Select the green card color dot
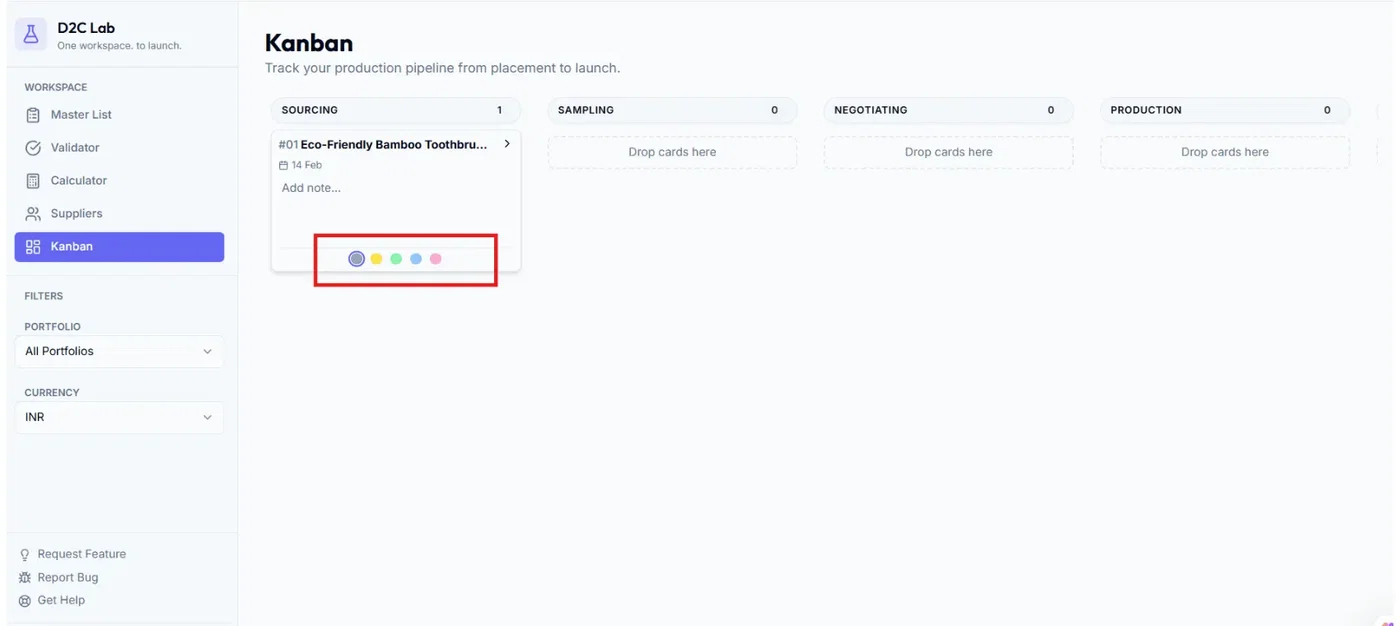 (x=396, y=259)
